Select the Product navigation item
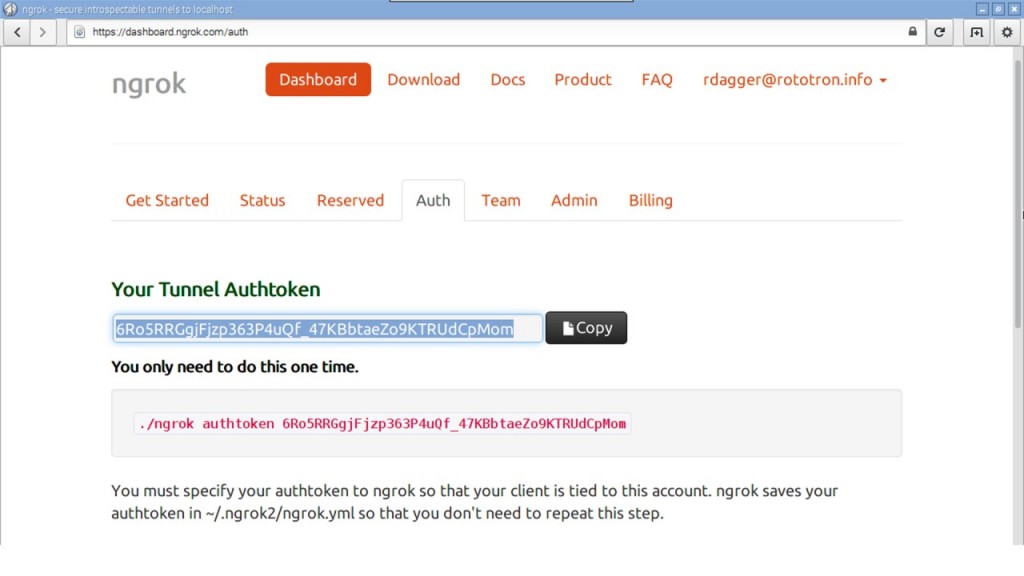1024x576 pixels. pos(583,80)
